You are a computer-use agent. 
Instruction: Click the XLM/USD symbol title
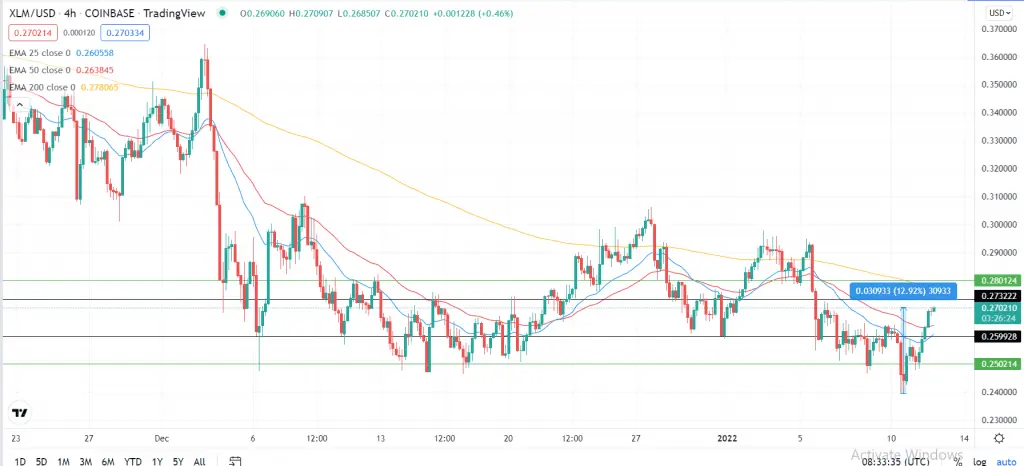(33, 12)
